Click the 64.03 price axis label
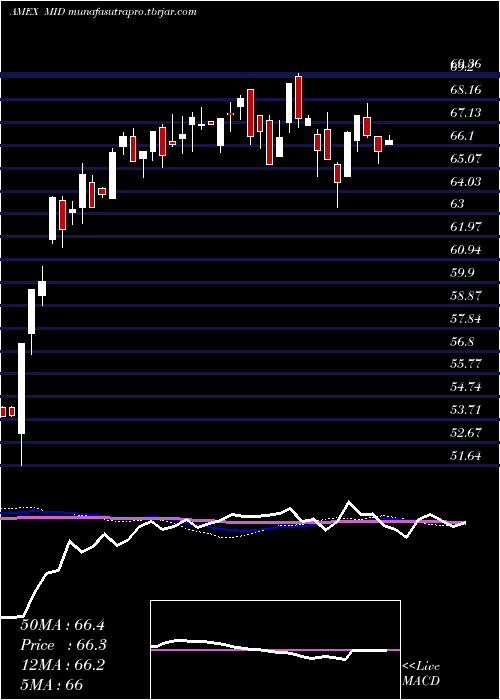The height and width of the screenshot is (700, 500). click(466, 182)
